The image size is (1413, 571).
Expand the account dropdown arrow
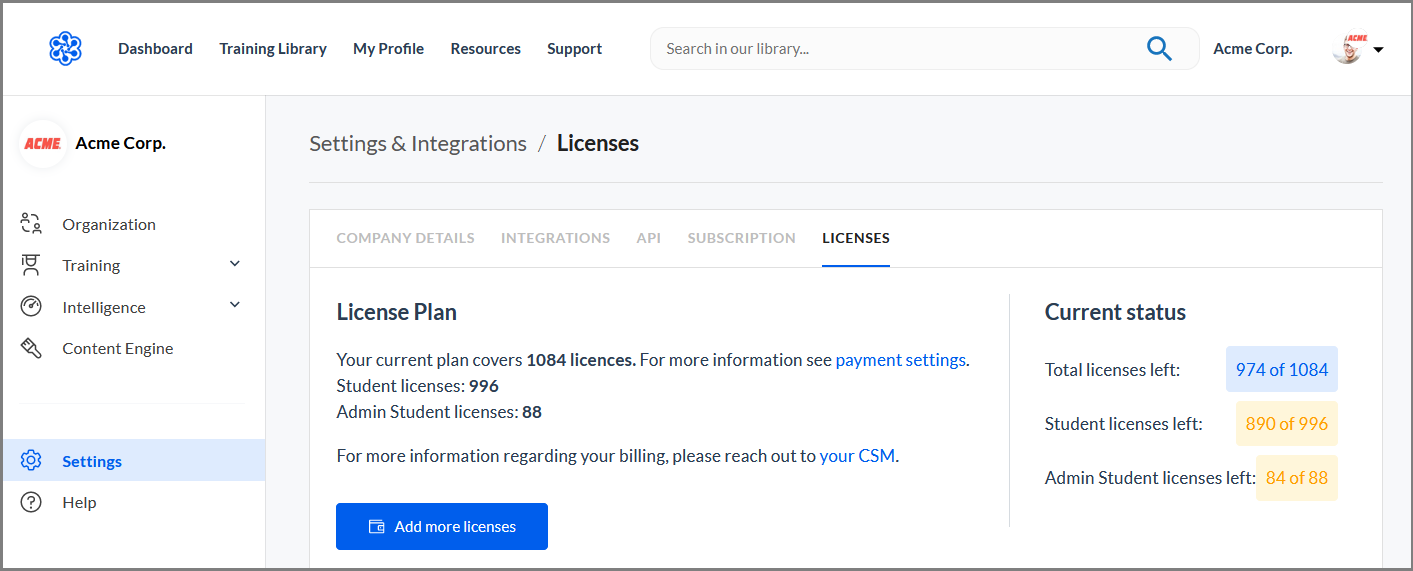coord(1379,49)
